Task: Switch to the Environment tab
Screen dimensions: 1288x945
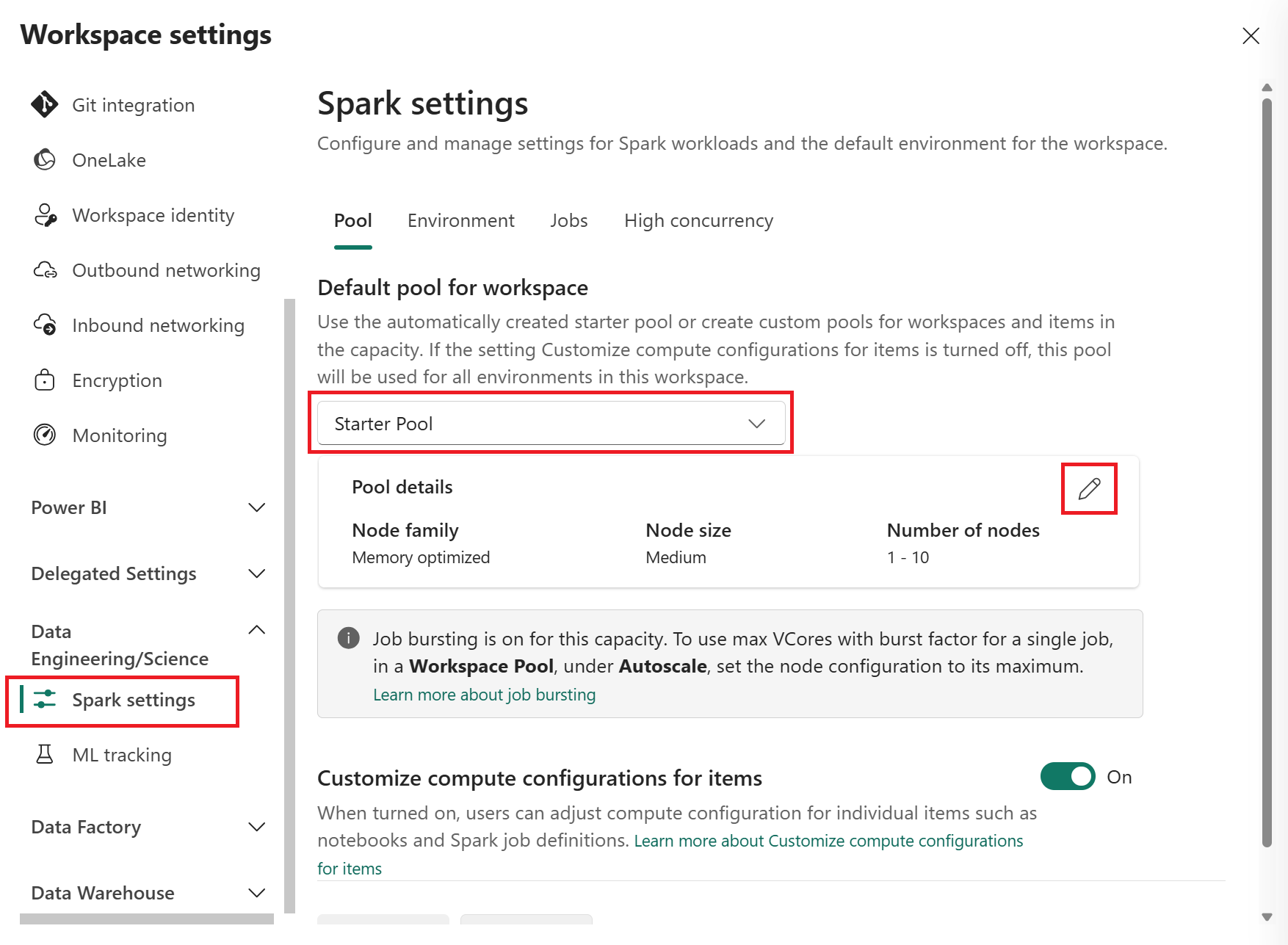Action: point(461,221)
